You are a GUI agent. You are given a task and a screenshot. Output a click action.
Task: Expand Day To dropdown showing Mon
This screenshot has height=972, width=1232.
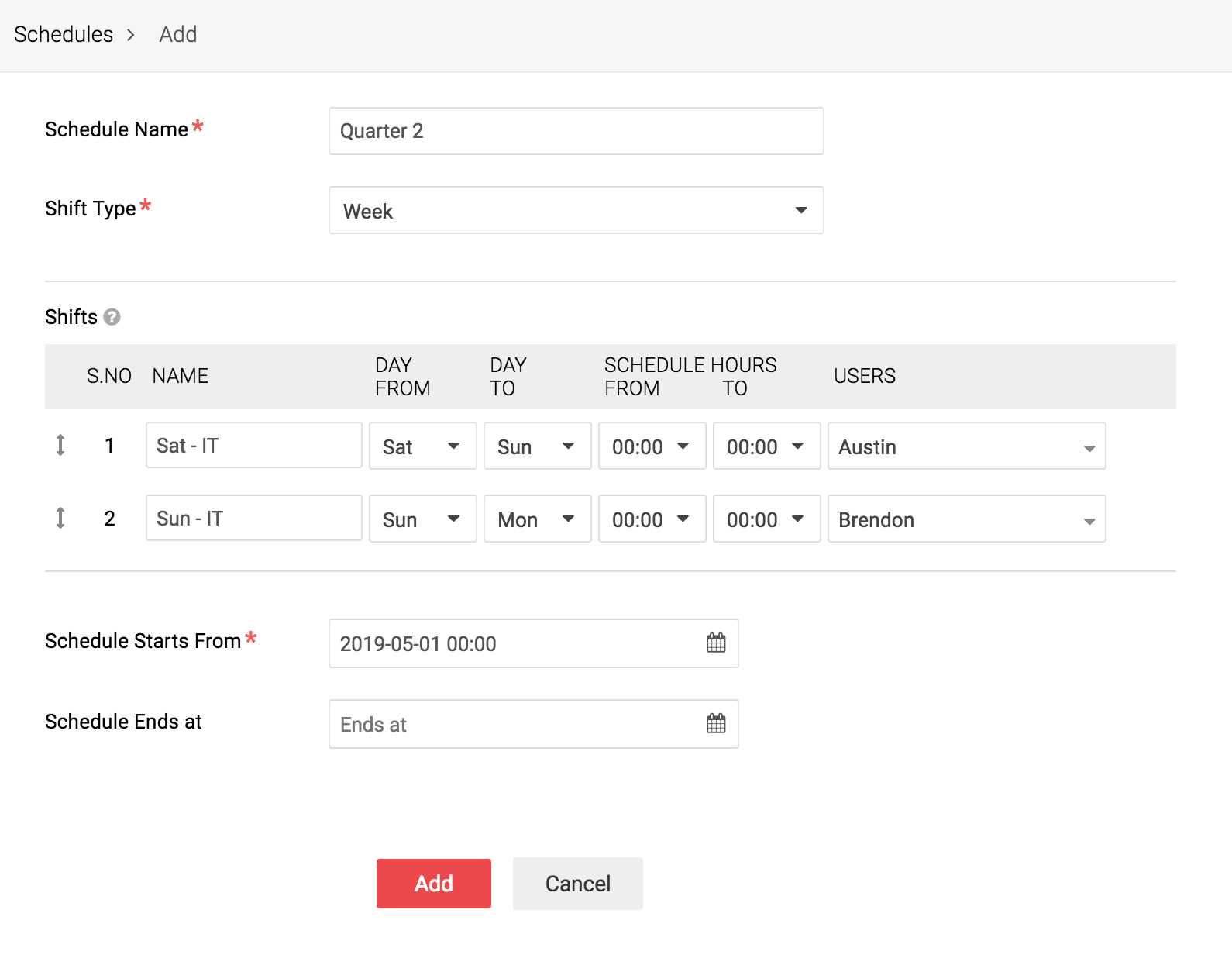[537, 519]
